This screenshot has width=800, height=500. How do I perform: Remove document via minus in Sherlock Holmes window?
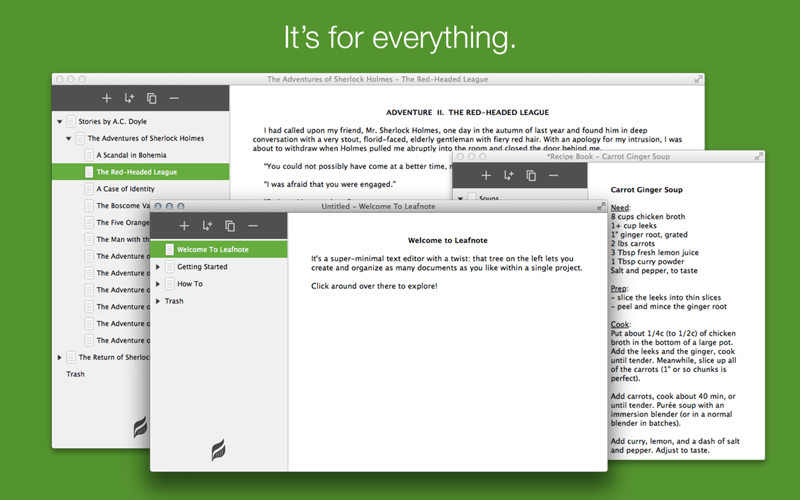pos(174,98)
